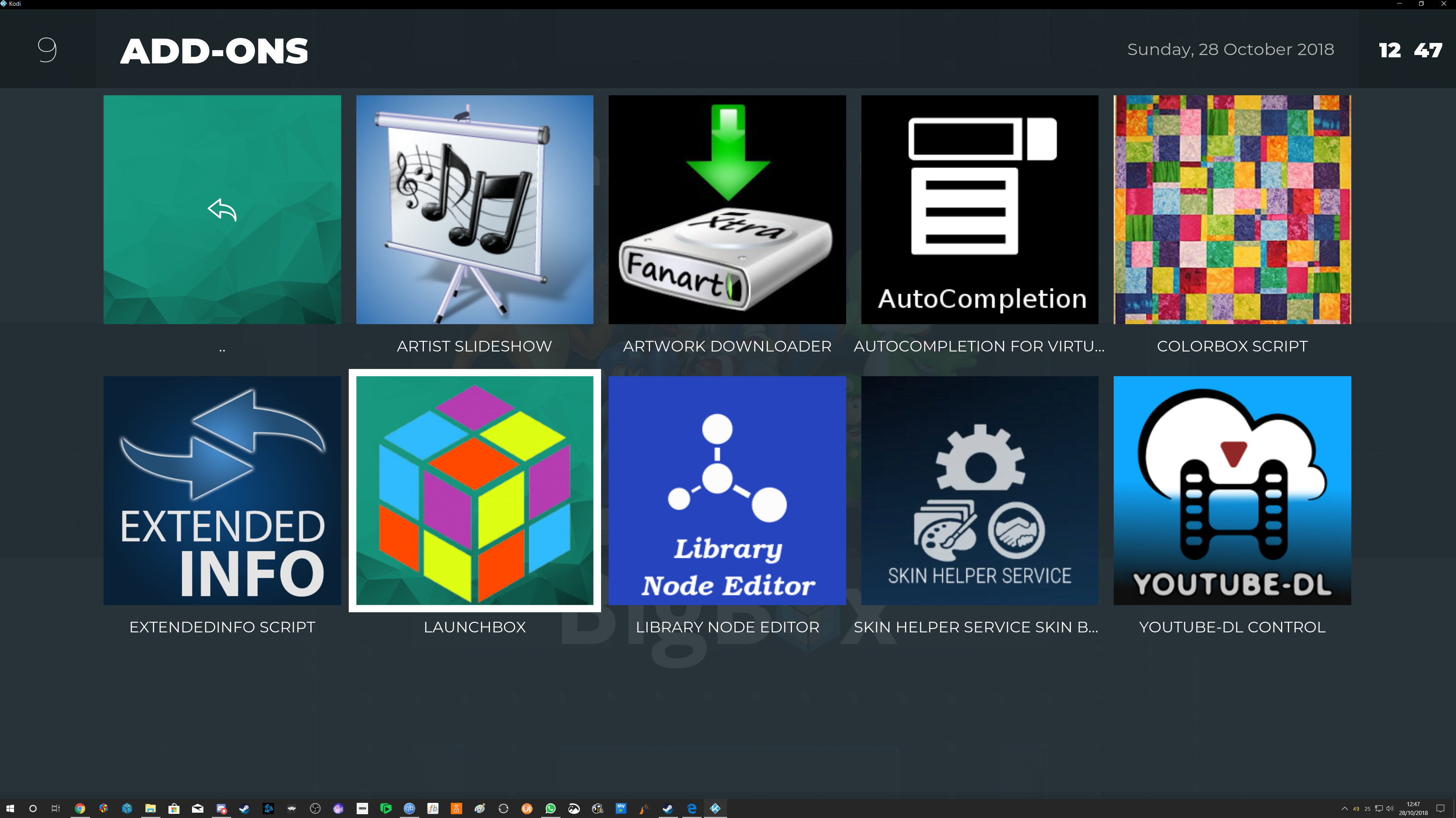Open Battle.net from the taskbar
Image resolution: width=1456 pixels, height=818 pixels.
click(x=269, y=809)
